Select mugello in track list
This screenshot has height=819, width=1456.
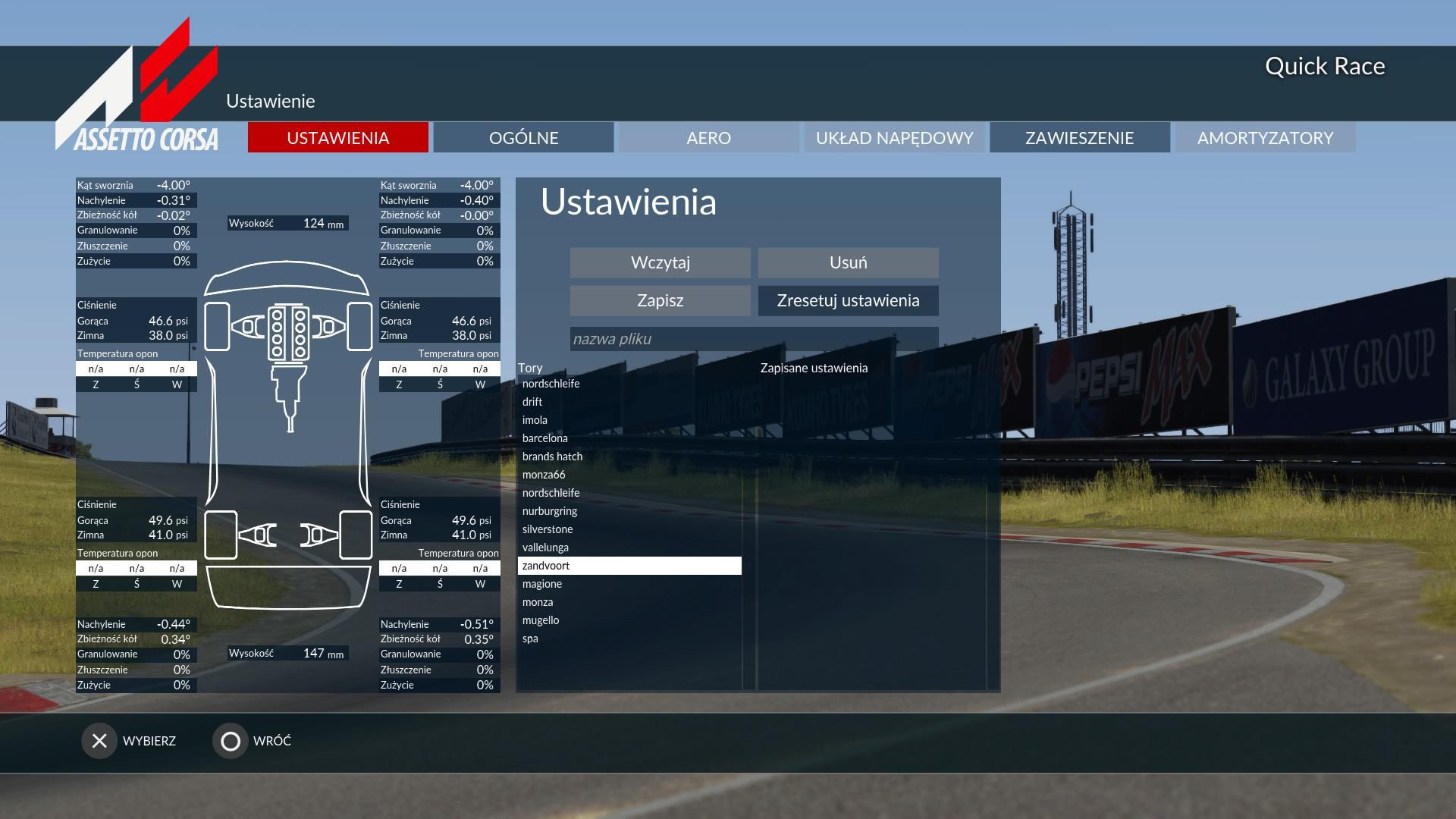[629, 620]
